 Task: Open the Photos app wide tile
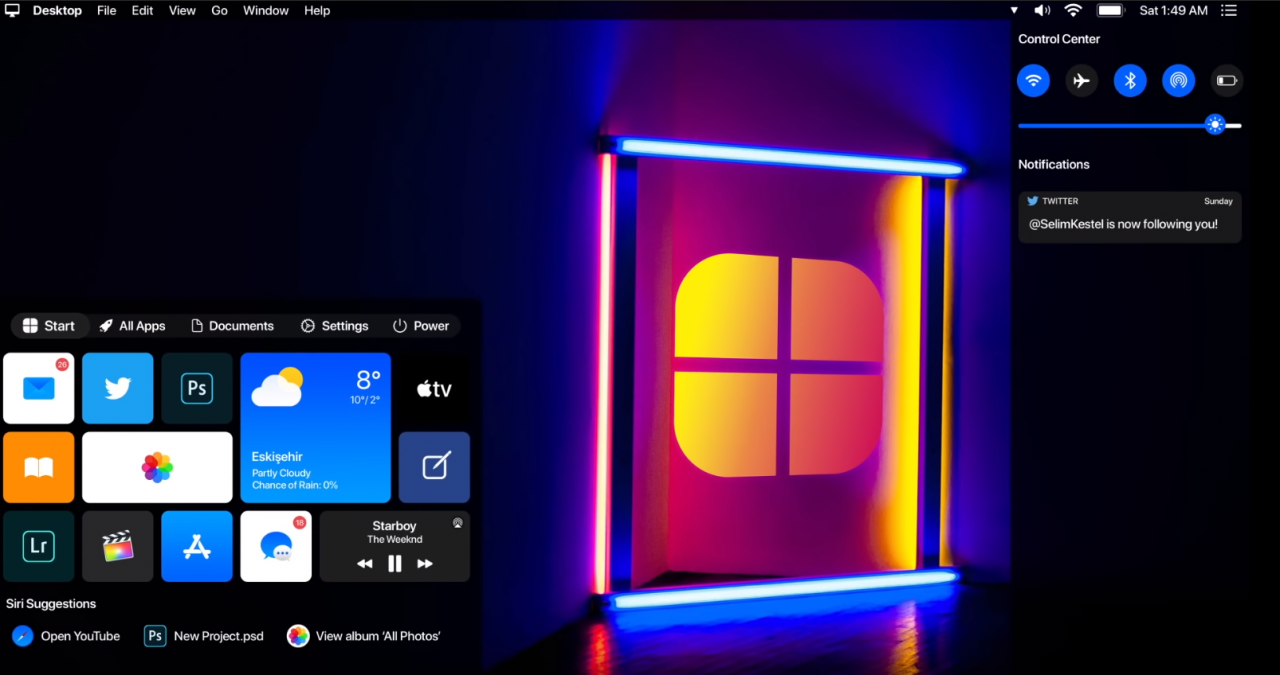pyautogui.click(x=157, y=467)
